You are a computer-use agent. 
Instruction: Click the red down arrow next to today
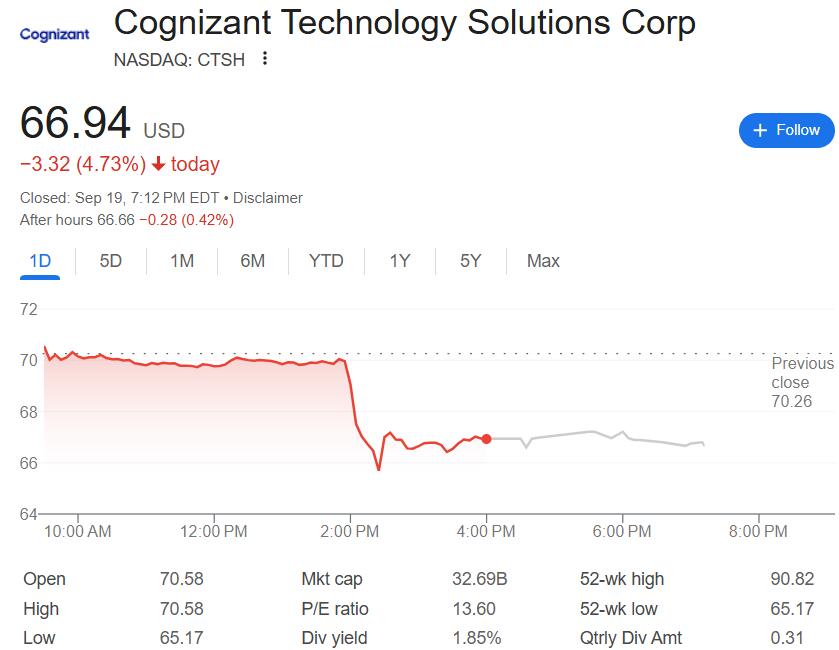pos(158,164)
